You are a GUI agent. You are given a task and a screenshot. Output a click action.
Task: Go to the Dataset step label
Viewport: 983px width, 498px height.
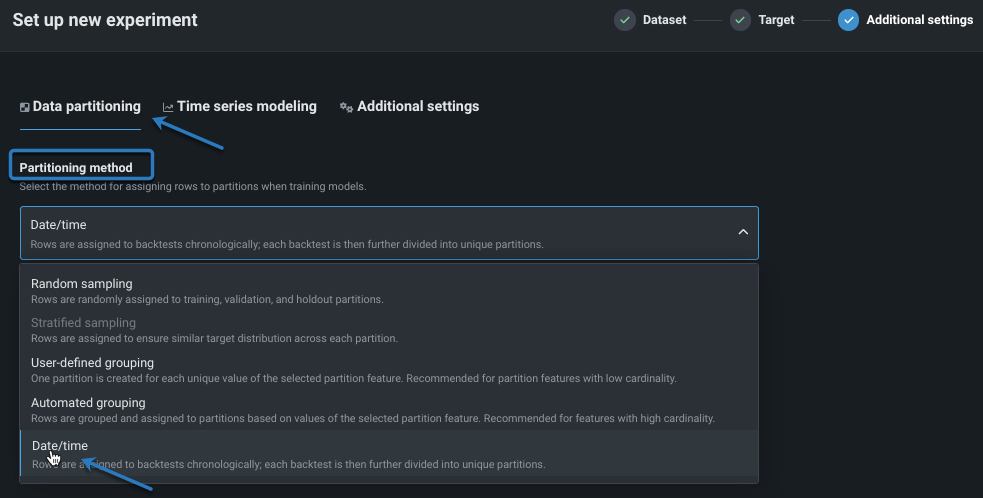[664, 20]
